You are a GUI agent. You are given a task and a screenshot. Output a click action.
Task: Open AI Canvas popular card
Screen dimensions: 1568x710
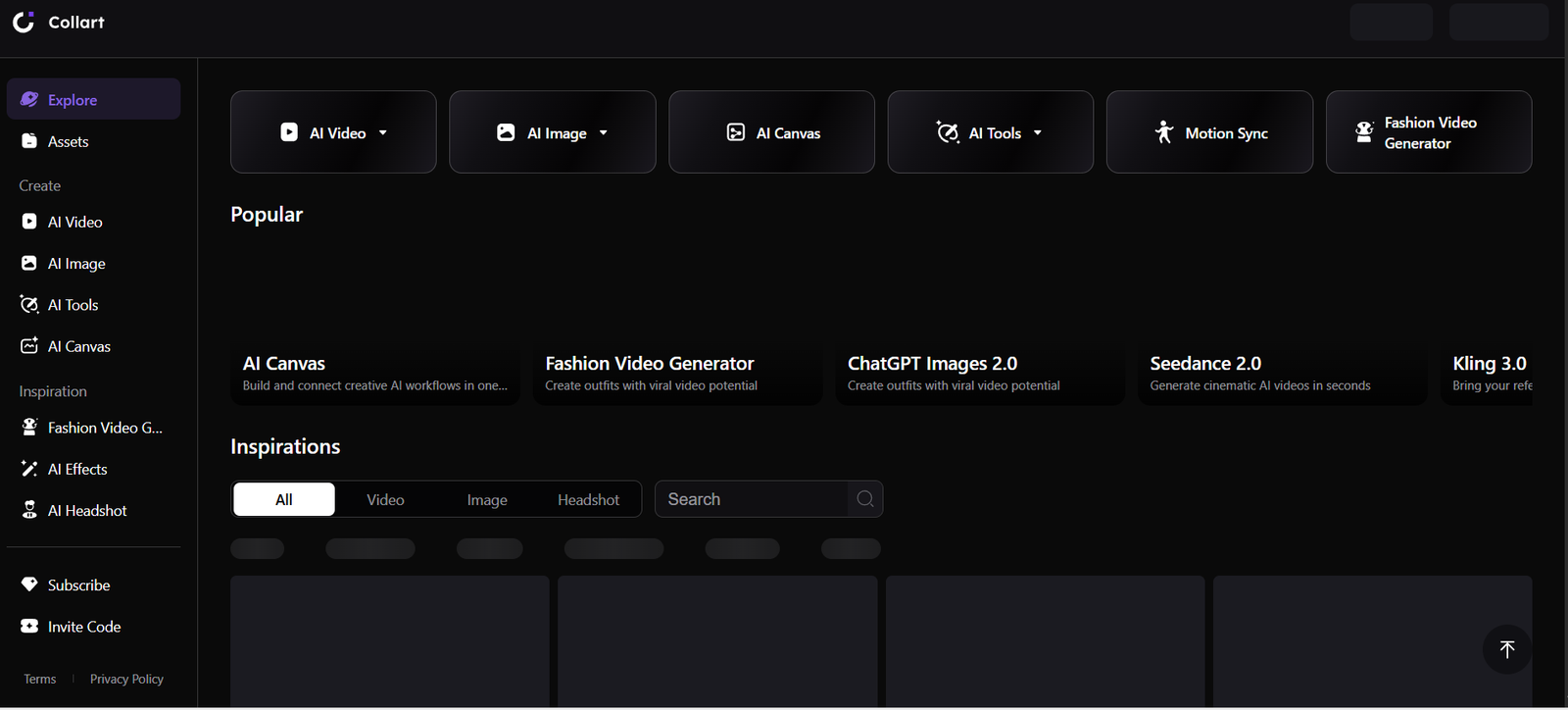pos(375,323)
